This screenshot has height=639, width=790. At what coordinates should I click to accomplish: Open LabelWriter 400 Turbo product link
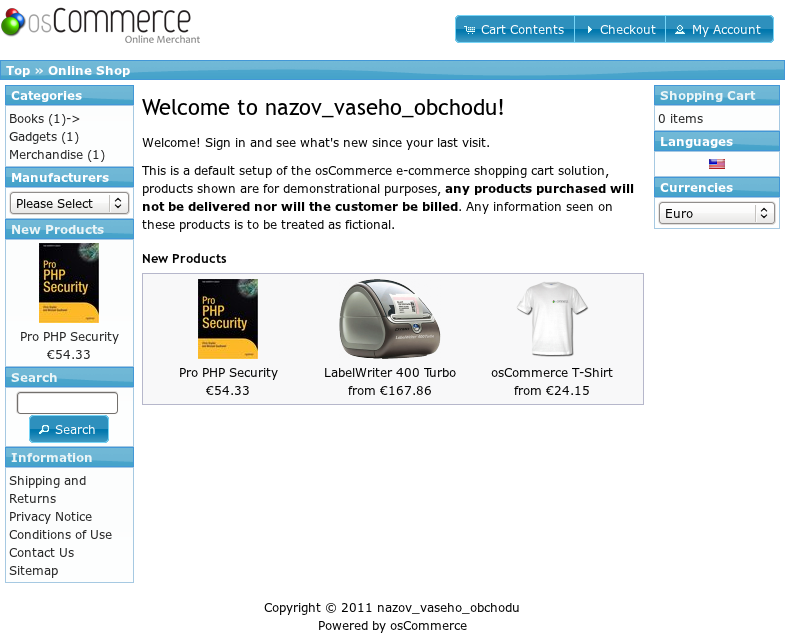(x=389, y=373)
